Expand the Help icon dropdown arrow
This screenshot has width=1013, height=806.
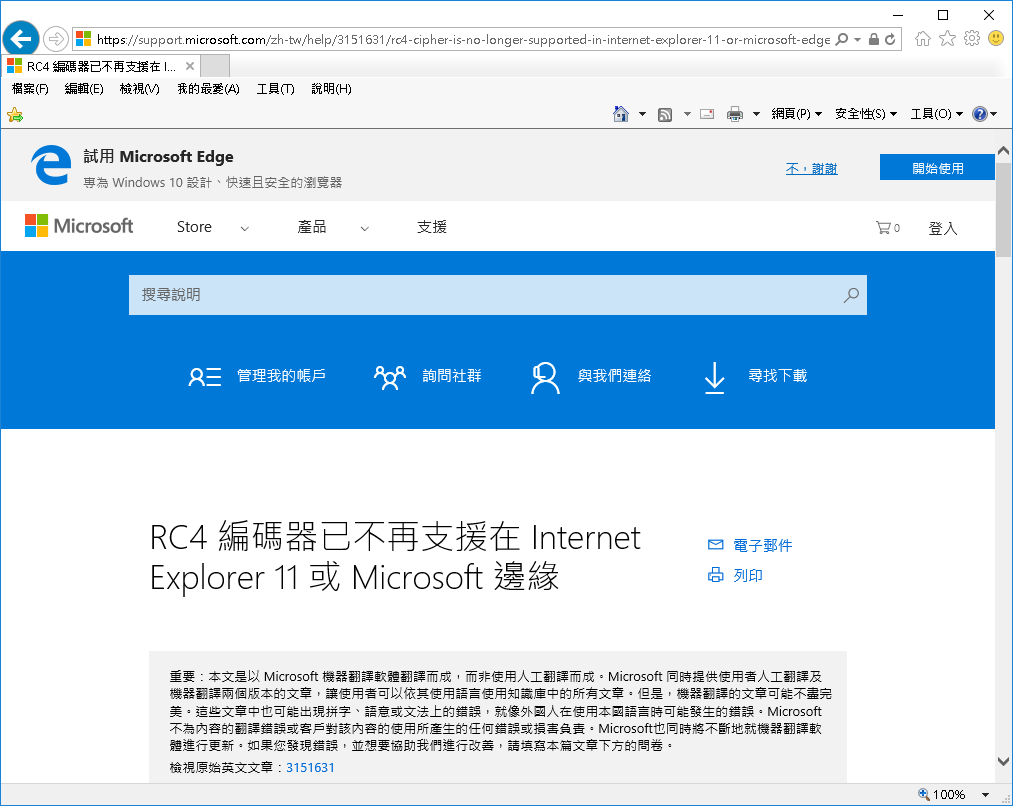pyautogui.click(x=994, y=114)
